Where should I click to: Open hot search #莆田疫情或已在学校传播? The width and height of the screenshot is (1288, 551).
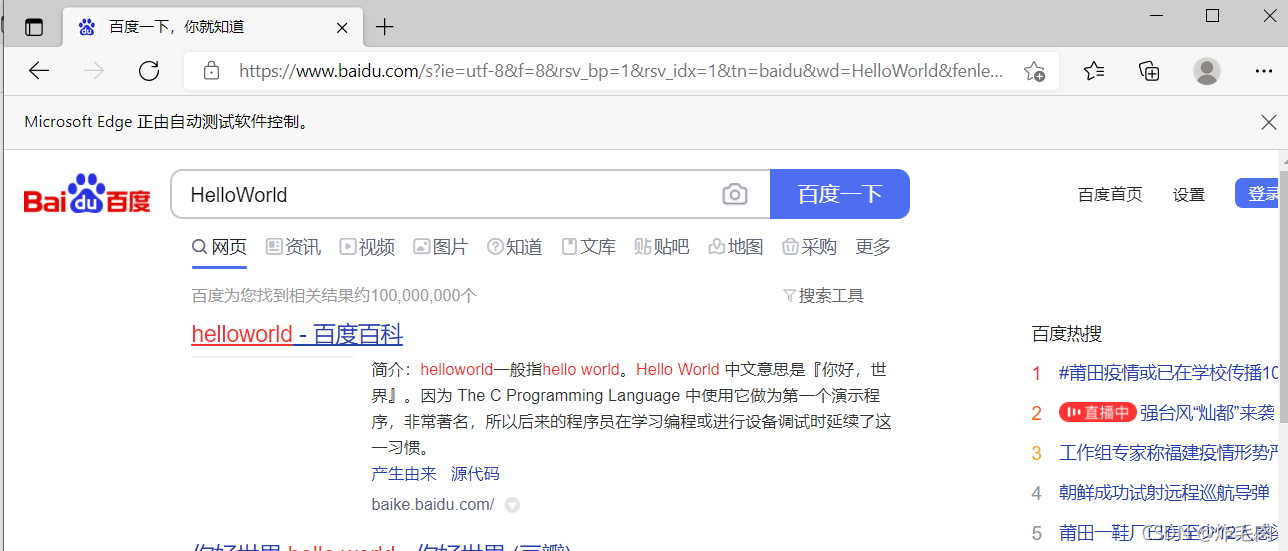click(1170, 373)
